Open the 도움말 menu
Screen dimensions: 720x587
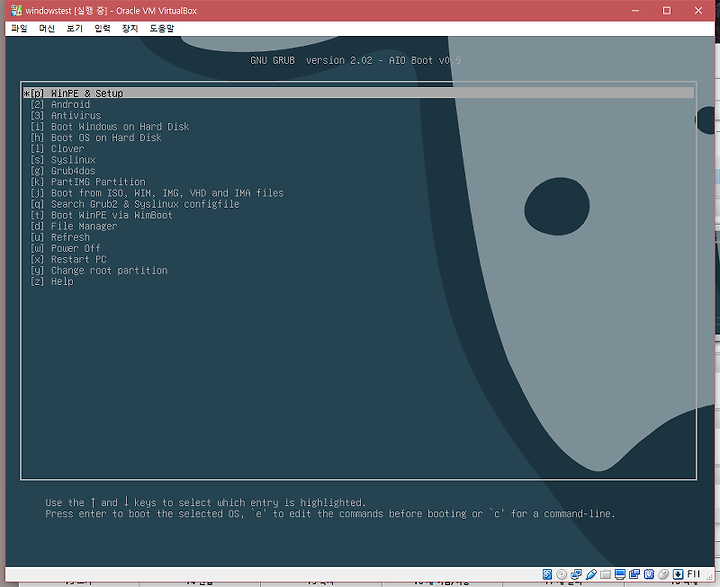[x=162, y=28]
